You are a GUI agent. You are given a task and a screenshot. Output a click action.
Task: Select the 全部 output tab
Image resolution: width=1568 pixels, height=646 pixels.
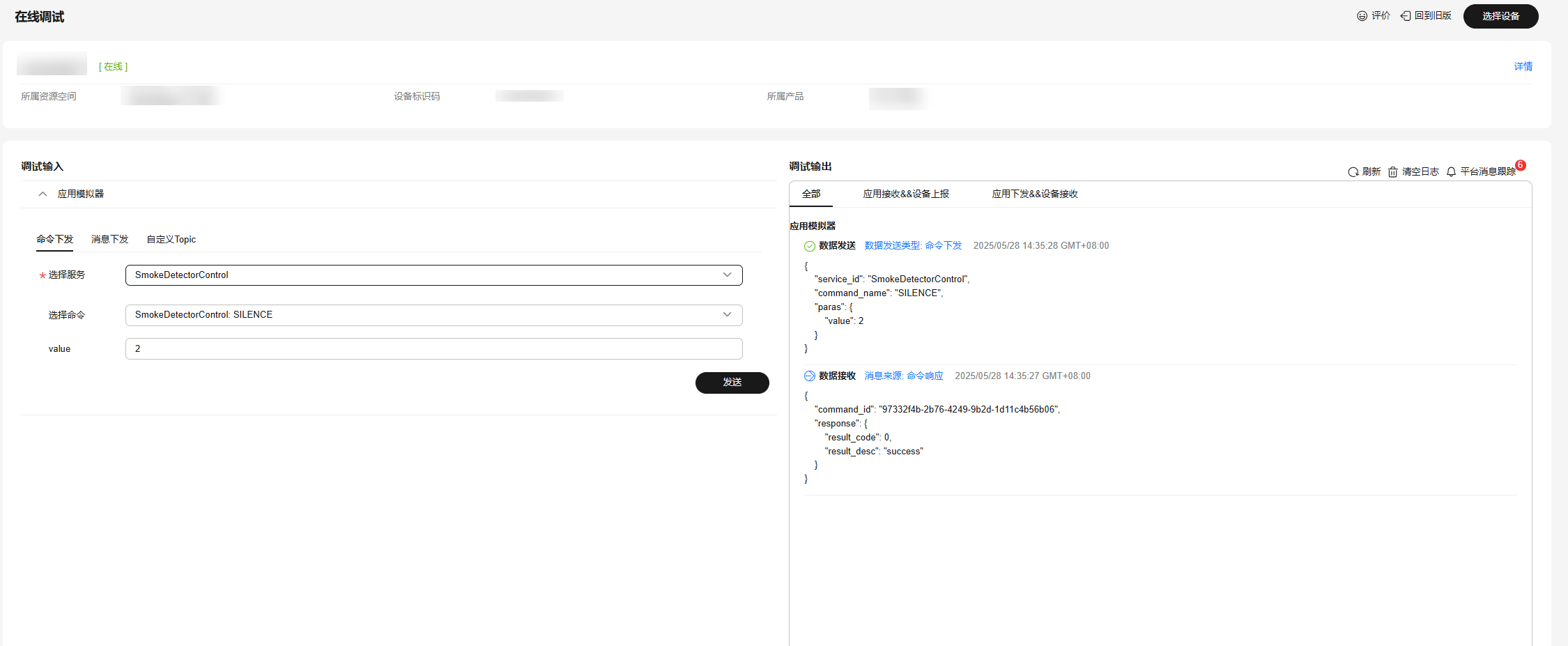pyautogui.click(x=811, y=194)
